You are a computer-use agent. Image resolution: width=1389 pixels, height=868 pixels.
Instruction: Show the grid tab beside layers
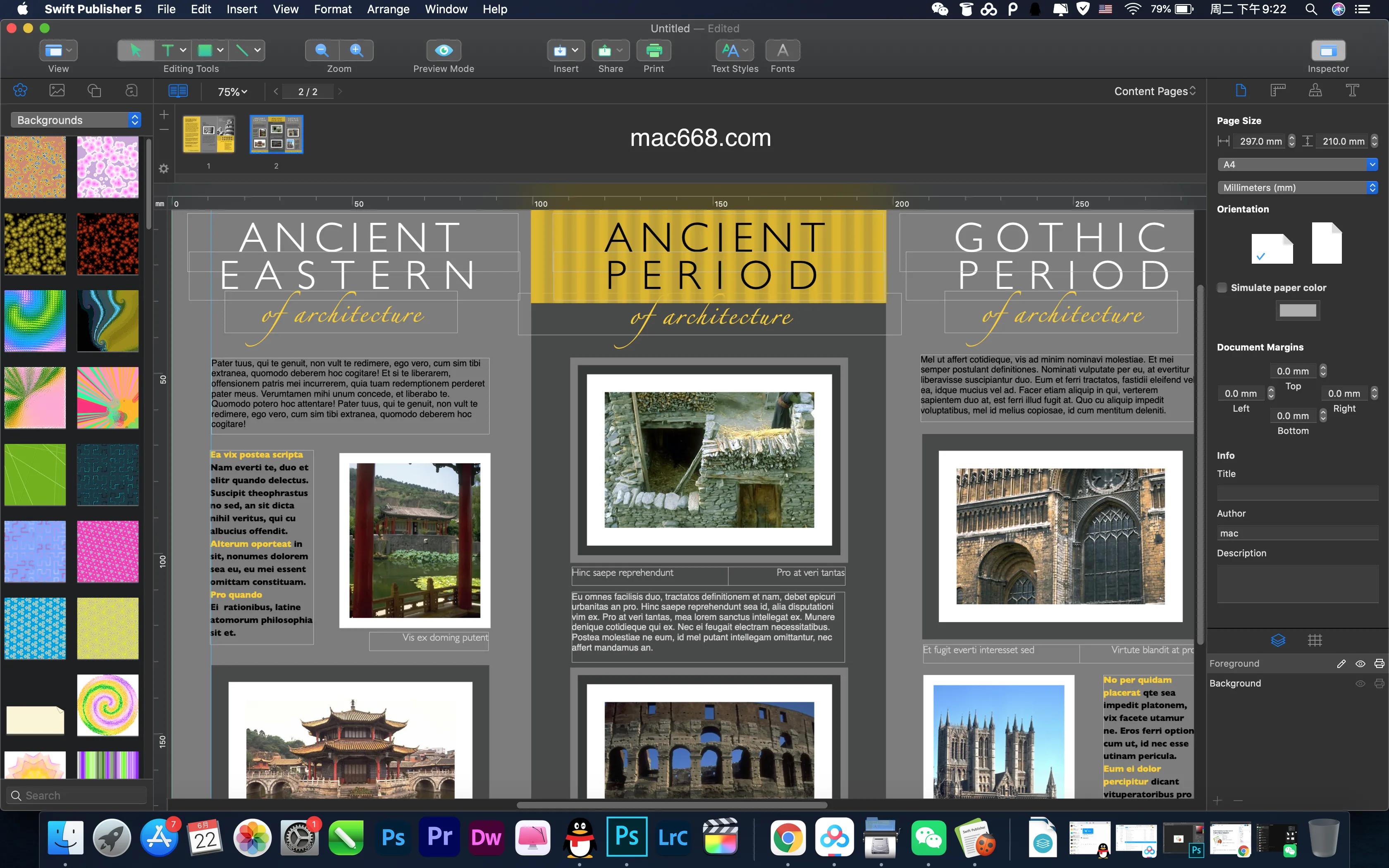click(1315, 640)
